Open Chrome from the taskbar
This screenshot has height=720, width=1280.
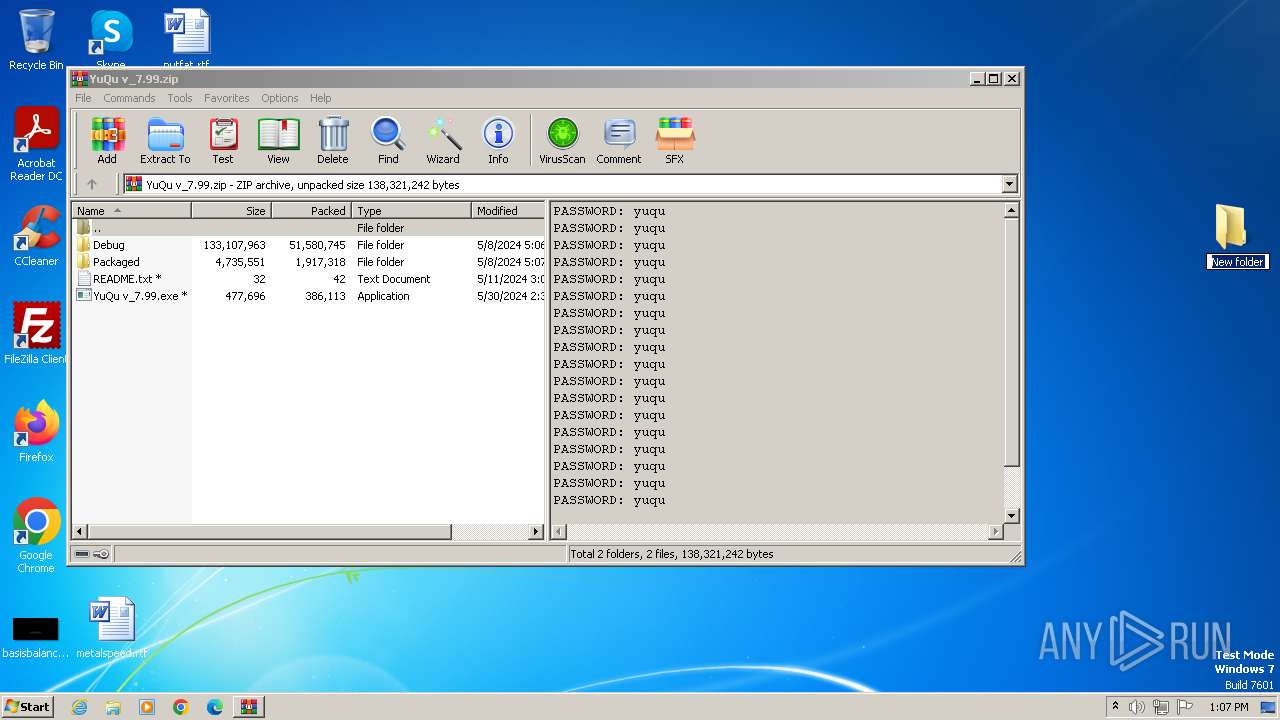(x=181, y=707)
